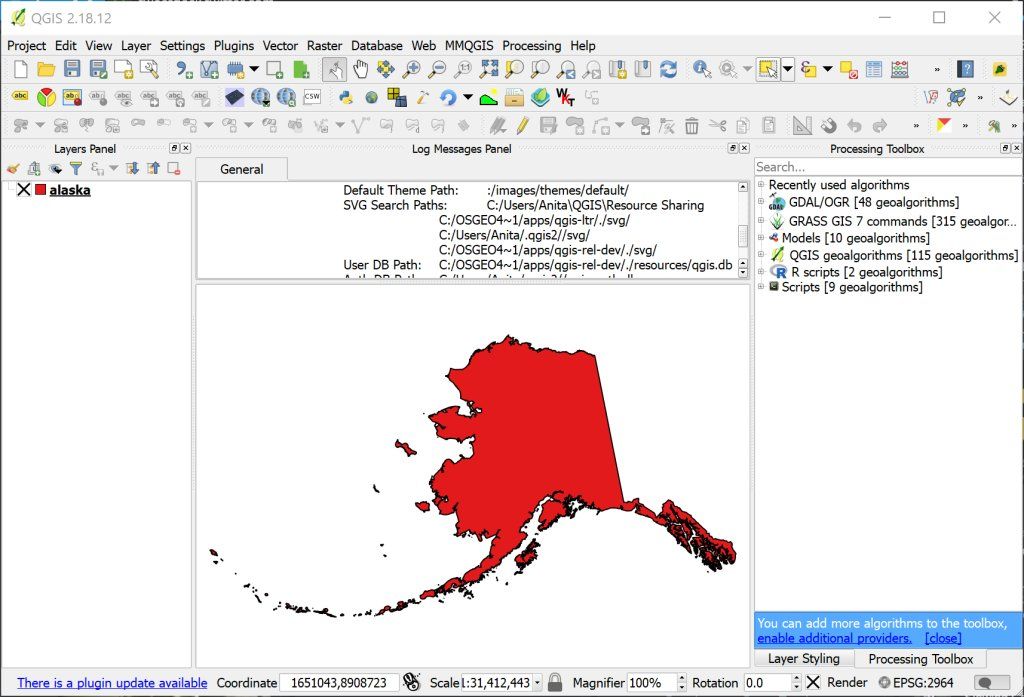Toggle the scale lock padlock icon

555,683
